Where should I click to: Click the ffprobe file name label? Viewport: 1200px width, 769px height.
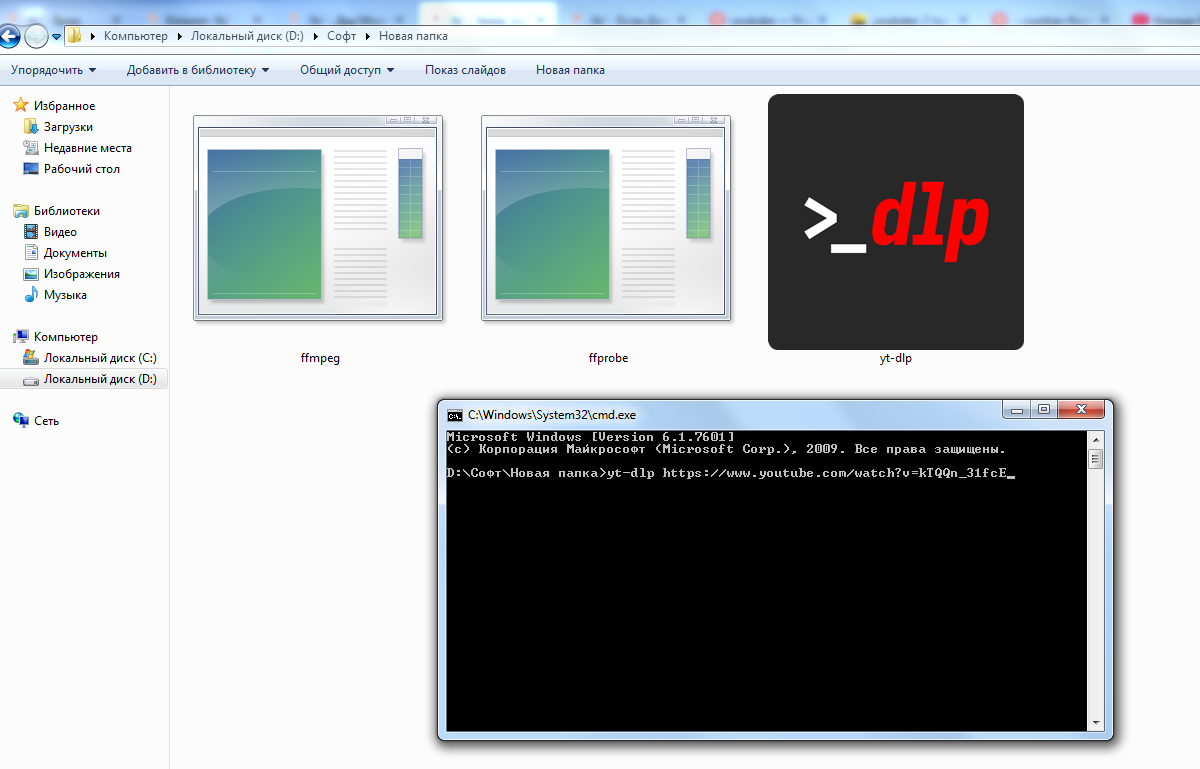point(608,358)
